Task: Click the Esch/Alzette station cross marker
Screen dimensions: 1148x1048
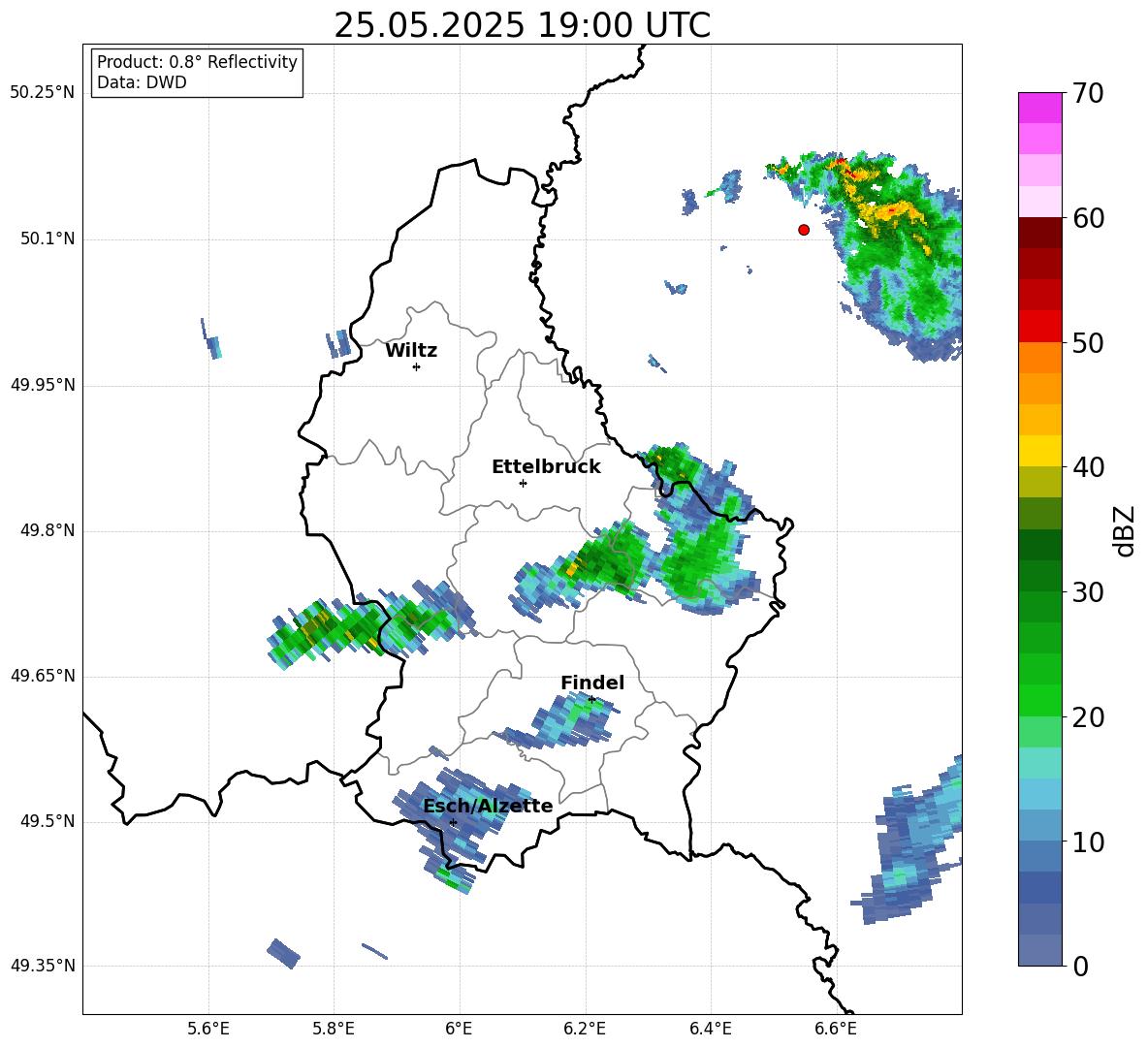Action: click(x=453, y=822)
